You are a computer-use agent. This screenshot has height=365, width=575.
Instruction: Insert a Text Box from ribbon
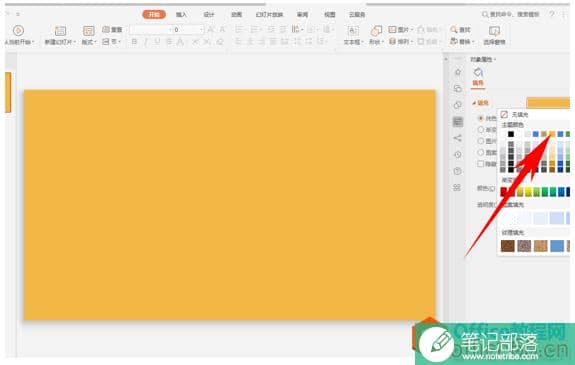pos(353,31)
